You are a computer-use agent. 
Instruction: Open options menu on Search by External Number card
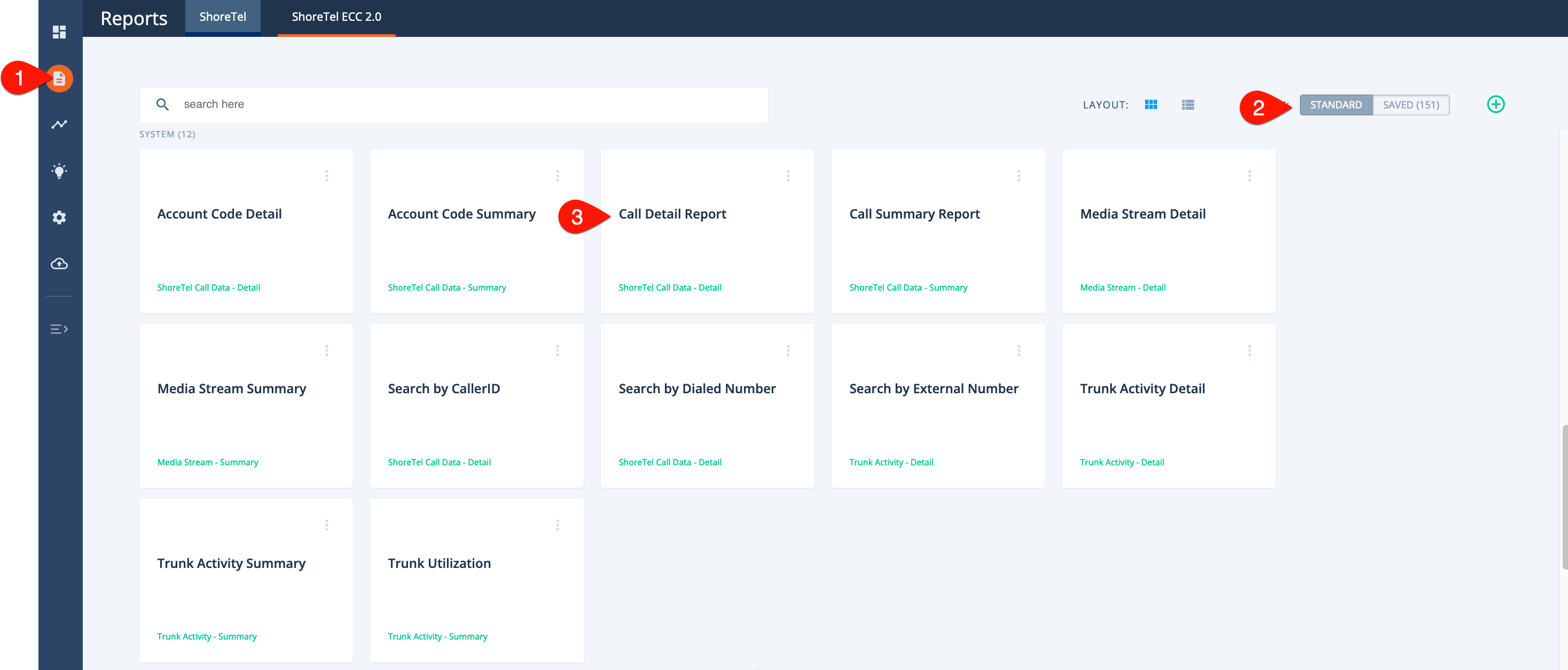tap(1018, 350)
